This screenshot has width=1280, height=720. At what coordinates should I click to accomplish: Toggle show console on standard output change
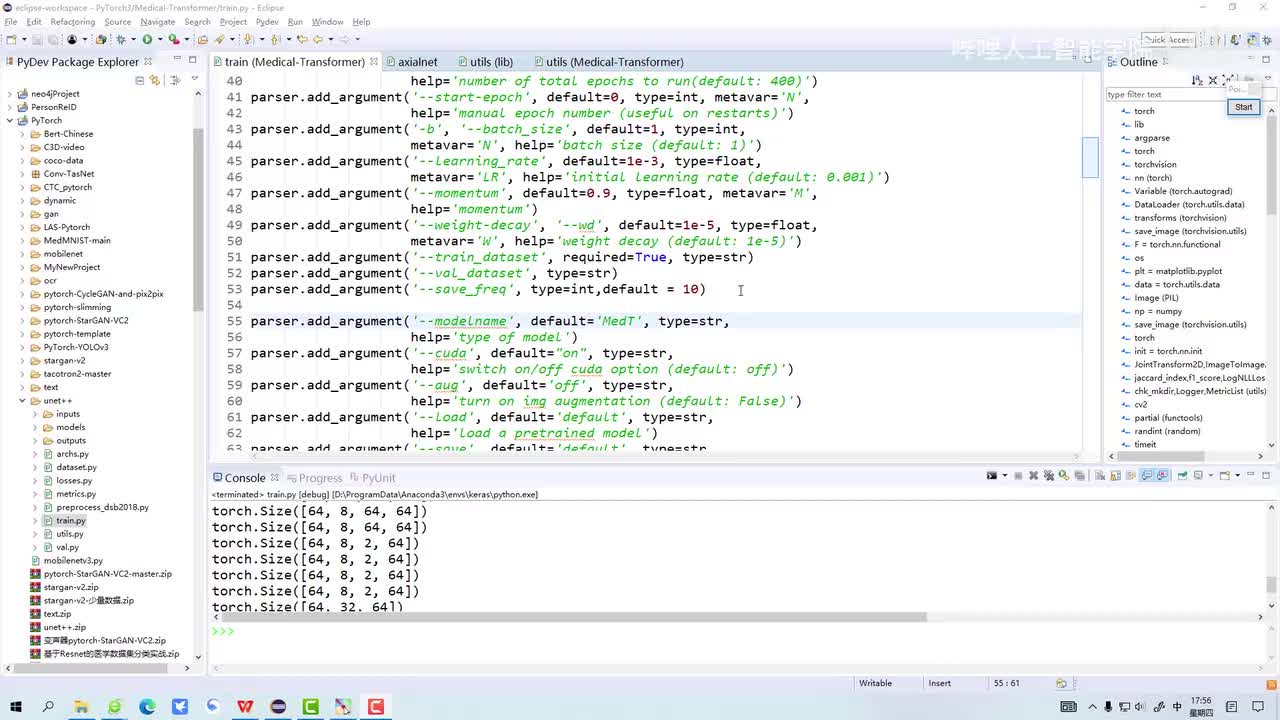tap(1147, 476)
